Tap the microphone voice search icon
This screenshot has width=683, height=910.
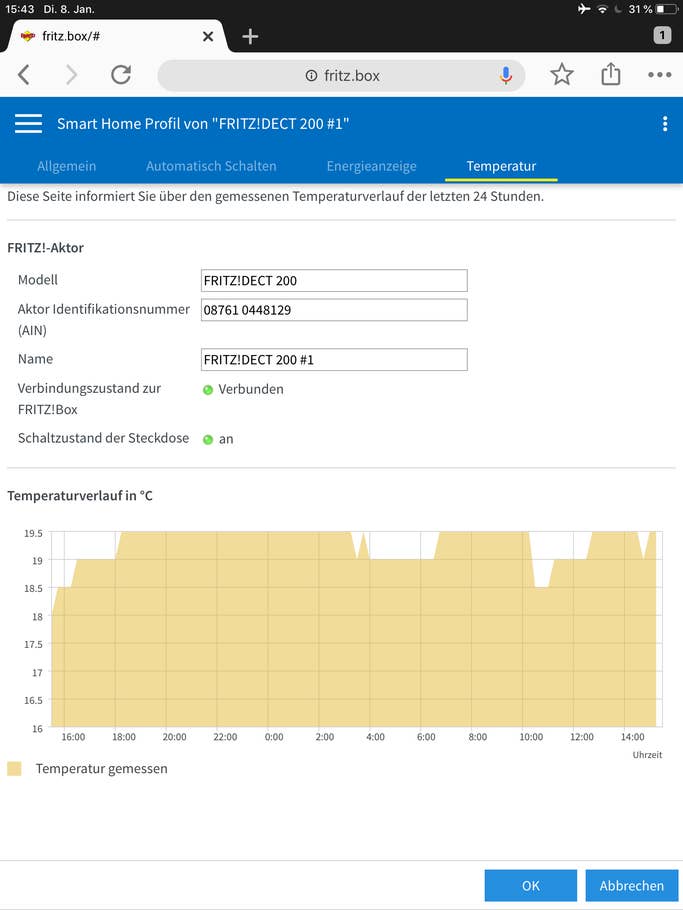[506, 75]
